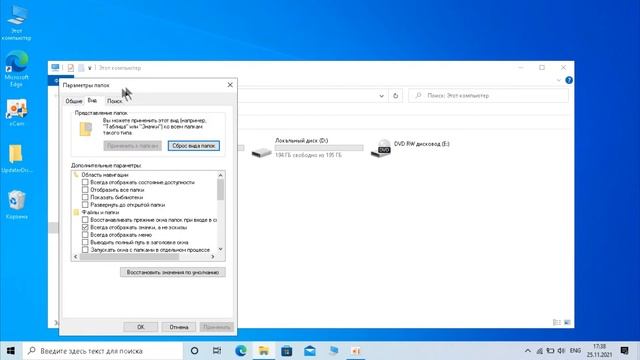Open Microsoft Store taskbar icon
Image resolution: width=640 pixels, height=360 pixels.
pyautogui.click(x=287, y=351)
